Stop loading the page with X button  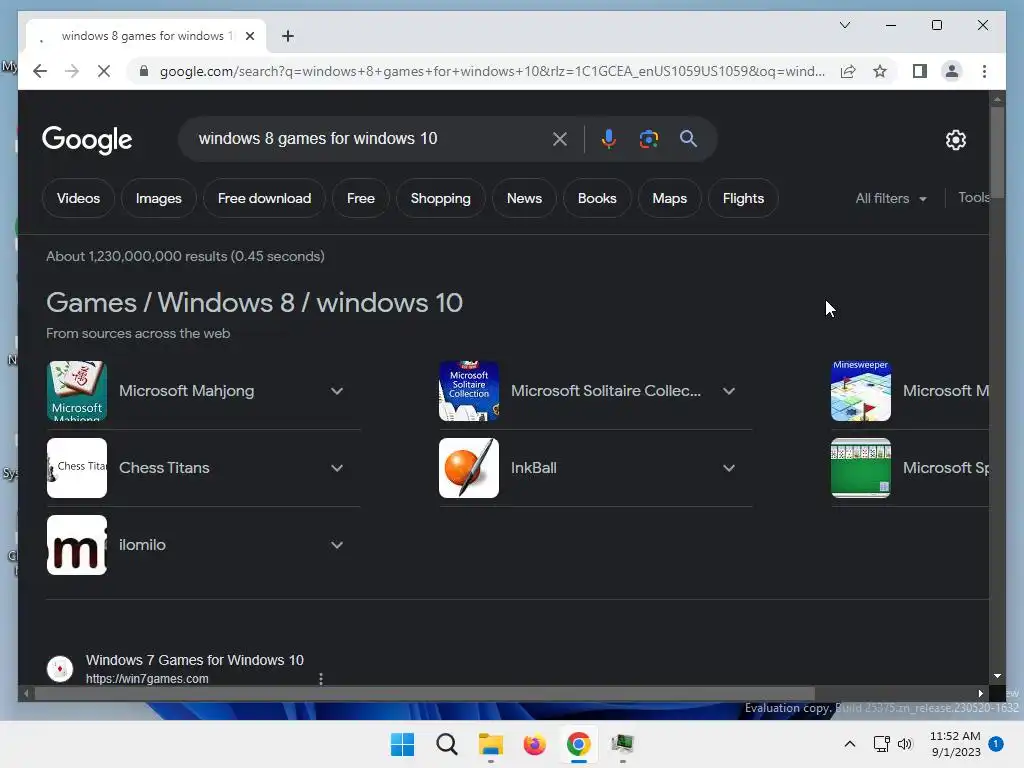(x=104, y=71)
